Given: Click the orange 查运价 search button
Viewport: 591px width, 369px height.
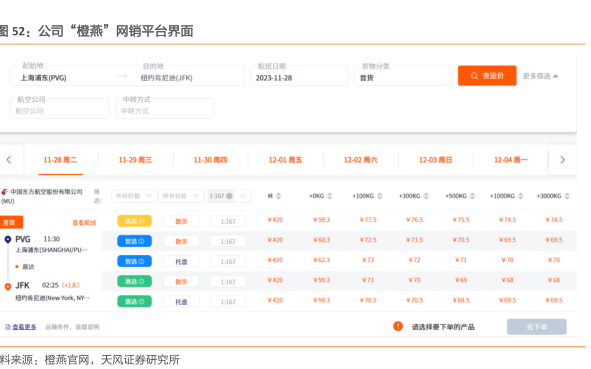Looking at the screenshot, I should pos(487,76).
